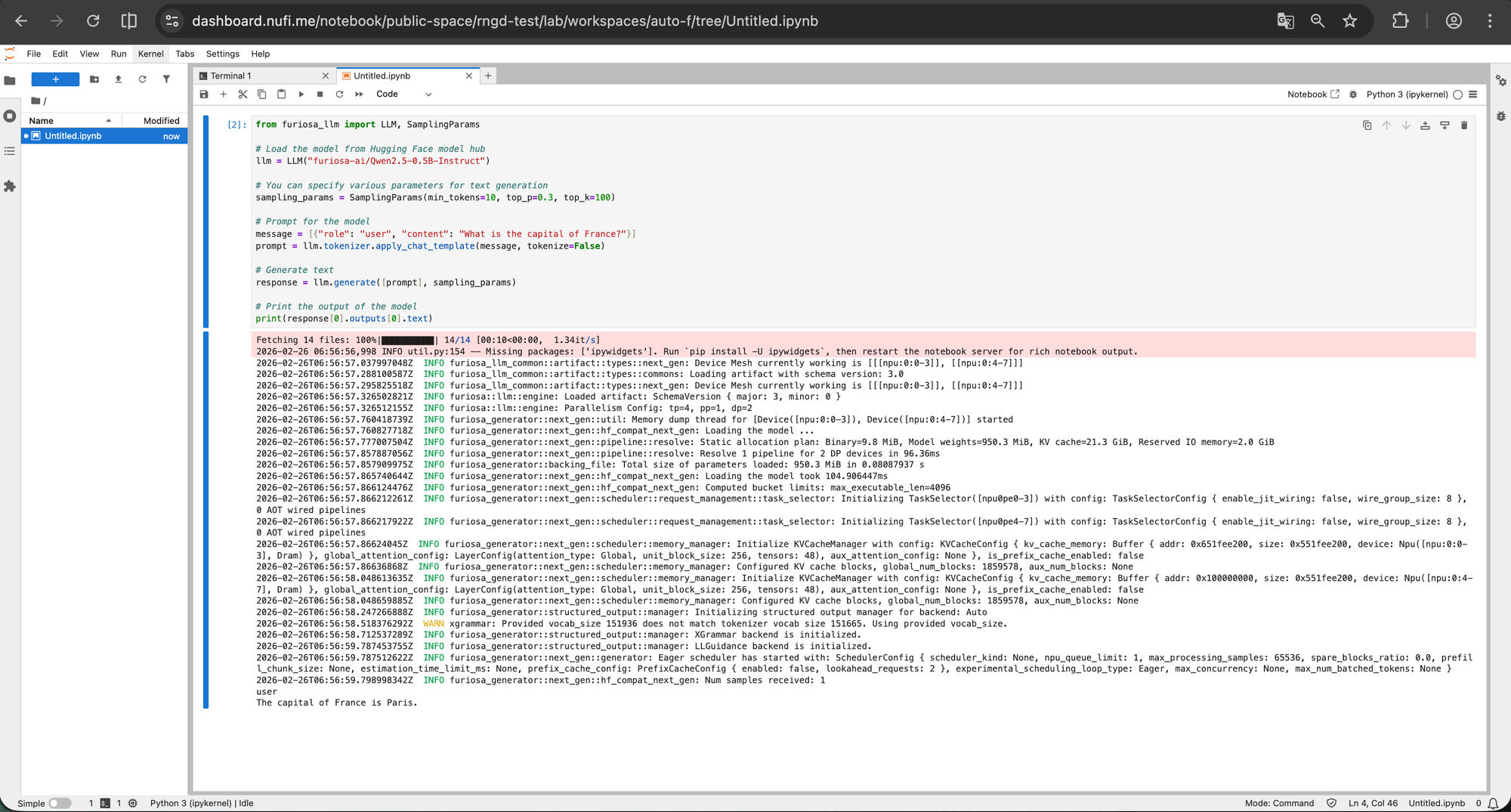
Task: Open the cell type Code dropdown
Action: point(403,94)
